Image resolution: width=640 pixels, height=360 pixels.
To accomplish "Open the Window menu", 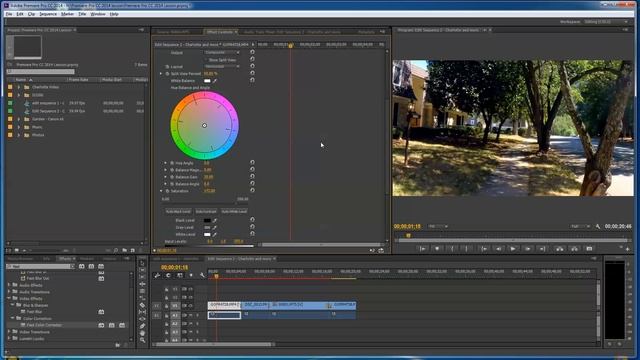I will (x=98, y=14).
